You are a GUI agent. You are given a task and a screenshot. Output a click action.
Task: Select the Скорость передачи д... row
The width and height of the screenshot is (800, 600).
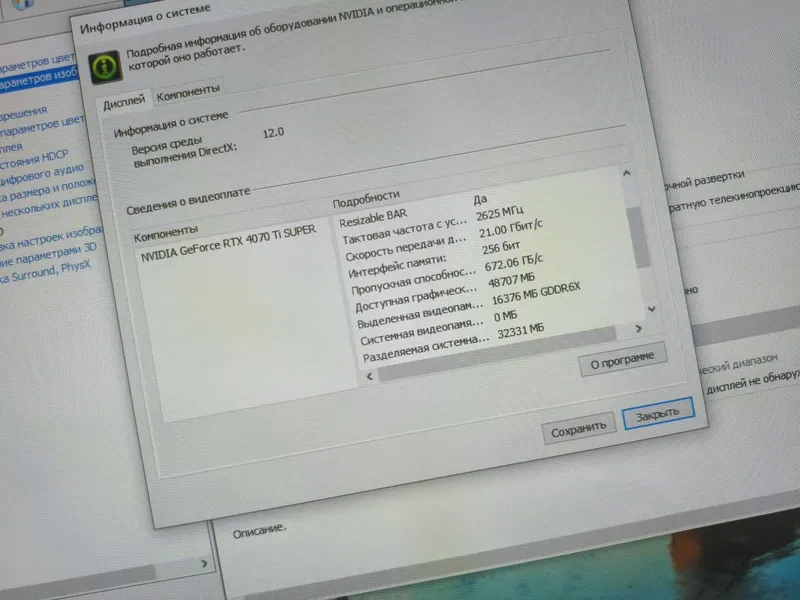point(444,241)
